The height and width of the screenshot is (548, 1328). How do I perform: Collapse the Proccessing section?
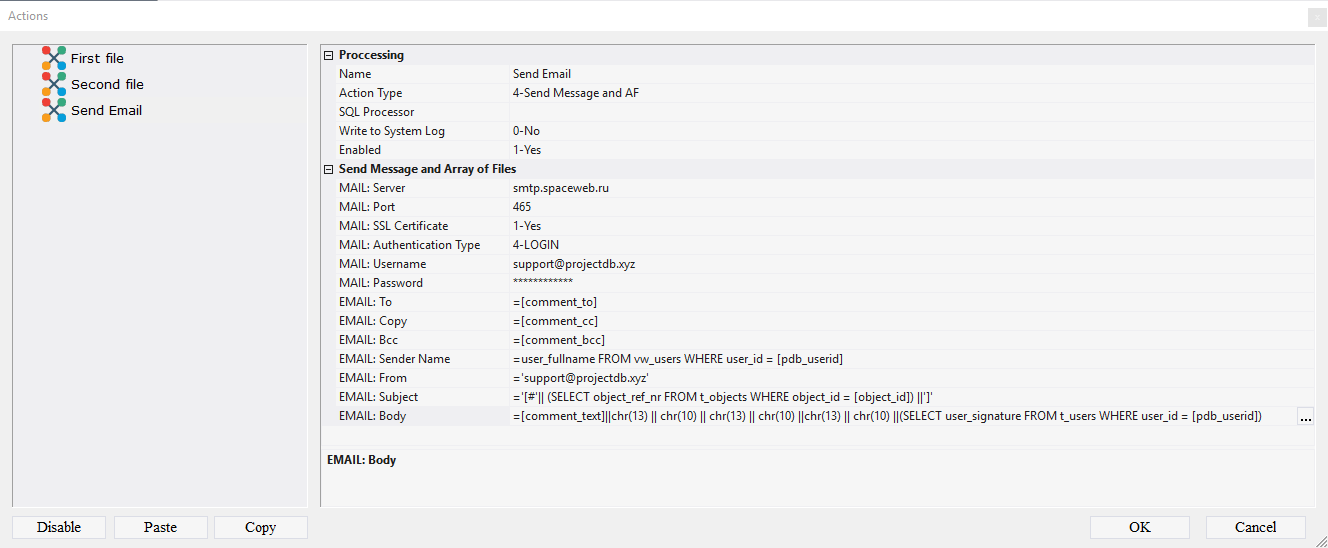click(329, 55)
